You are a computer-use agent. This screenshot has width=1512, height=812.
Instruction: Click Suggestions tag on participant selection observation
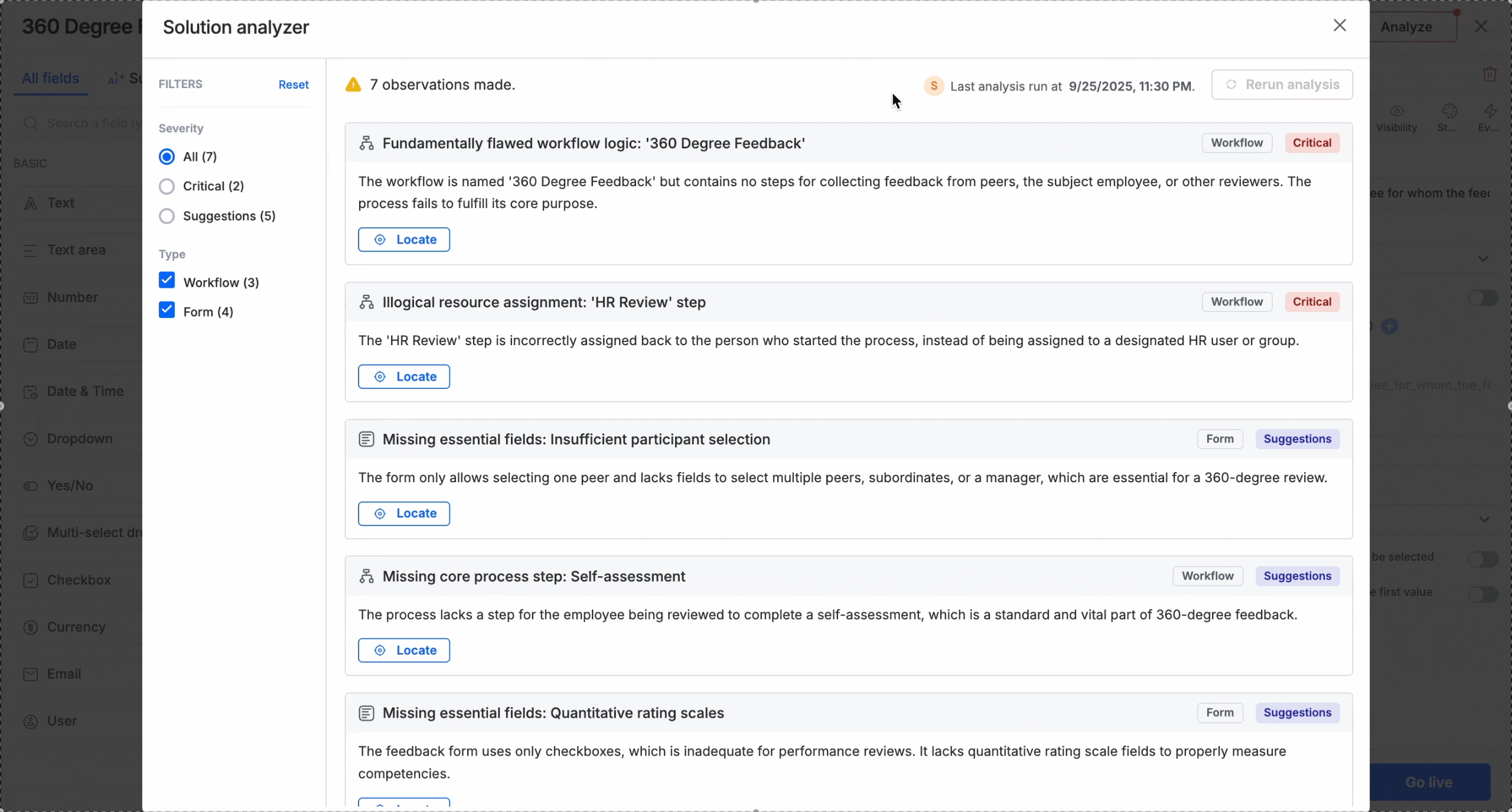(1297, 439)
